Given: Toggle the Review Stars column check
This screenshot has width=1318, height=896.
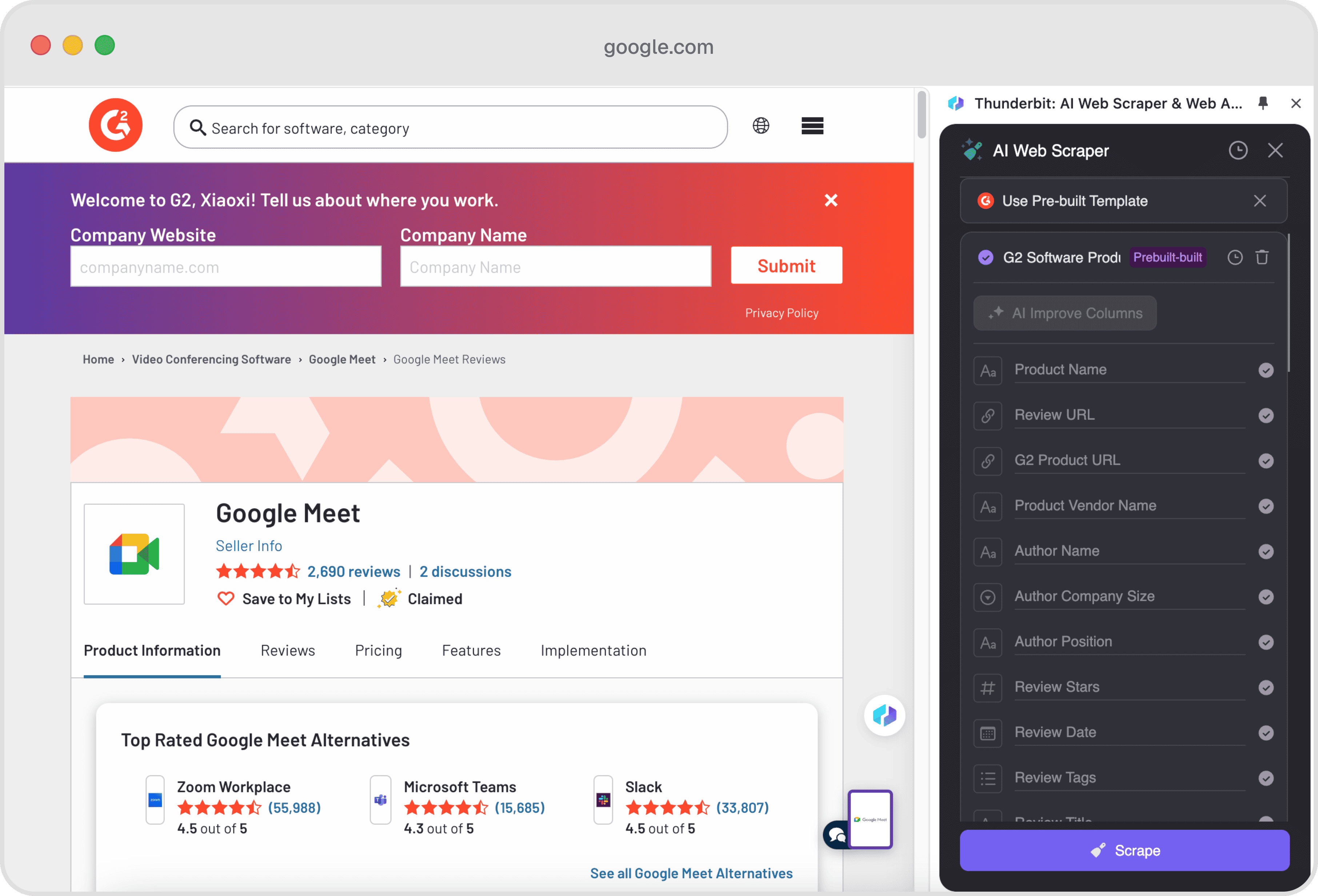Looking at the screenshot, I should (x=1266, y=688).
